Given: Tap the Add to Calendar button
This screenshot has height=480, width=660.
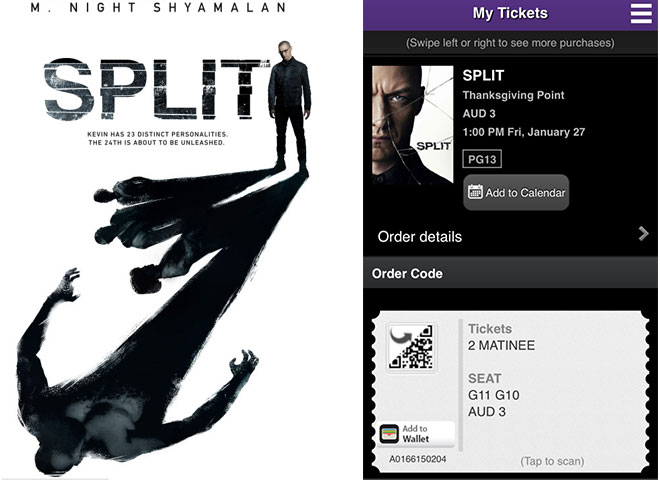Looking at the screenshot, I should point(516,192).
